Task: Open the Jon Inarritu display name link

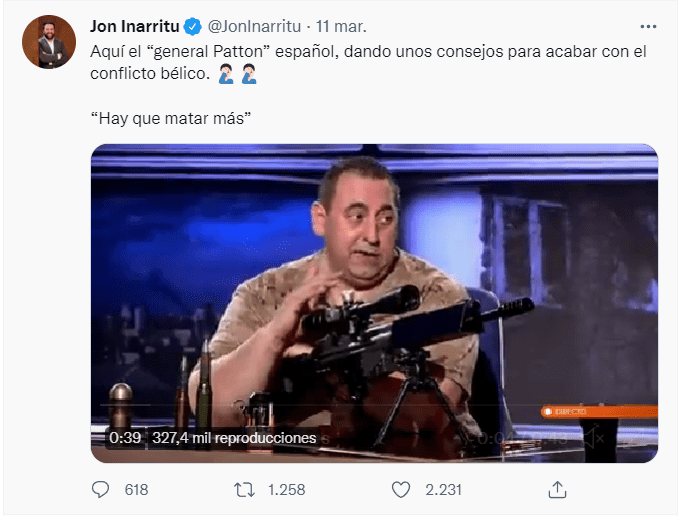Action: click(134, 27)
